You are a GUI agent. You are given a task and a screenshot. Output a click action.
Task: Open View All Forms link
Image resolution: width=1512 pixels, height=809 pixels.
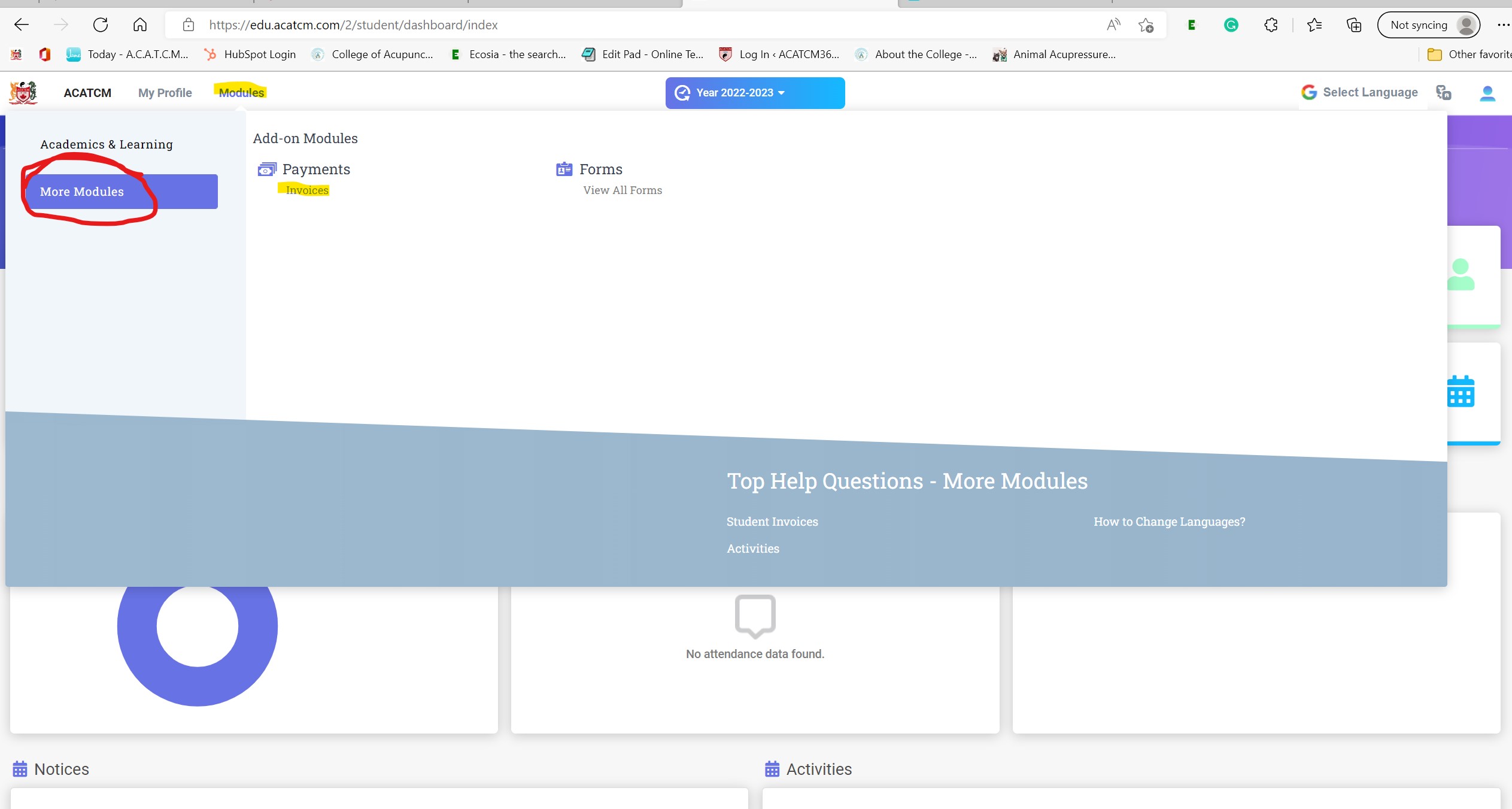(x=623, y=190)
